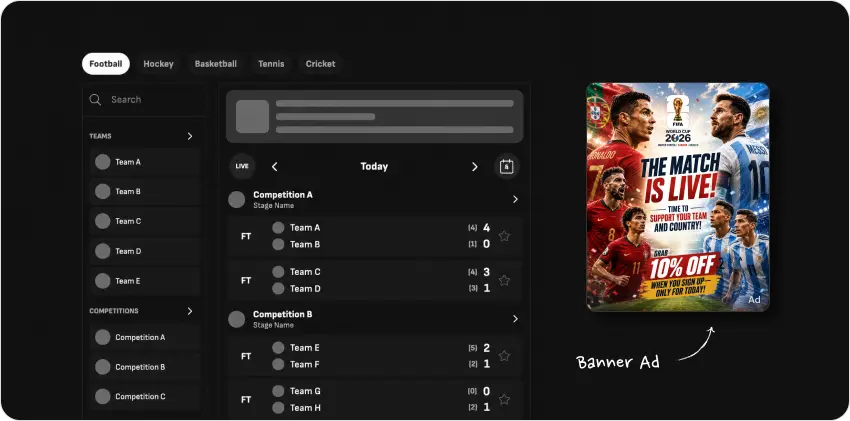The image size is (850, 421).
Task: Select Team C in sidebar
Action: pos(145,221)
